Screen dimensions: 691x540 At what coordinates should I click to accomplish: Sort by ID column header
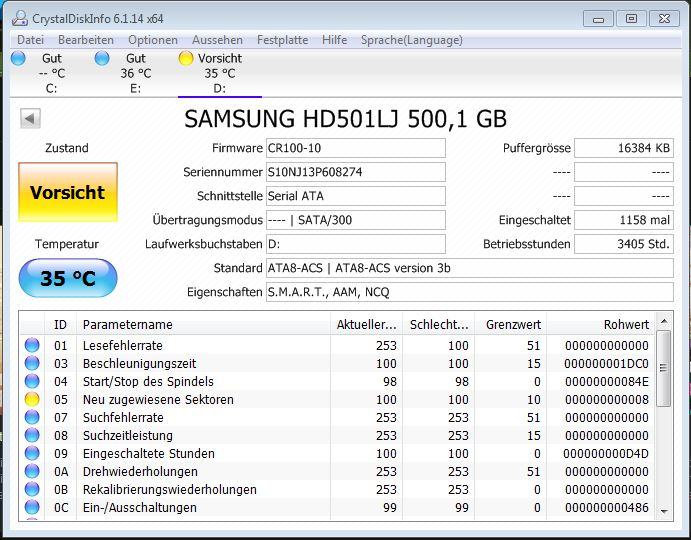pos(60,324)
